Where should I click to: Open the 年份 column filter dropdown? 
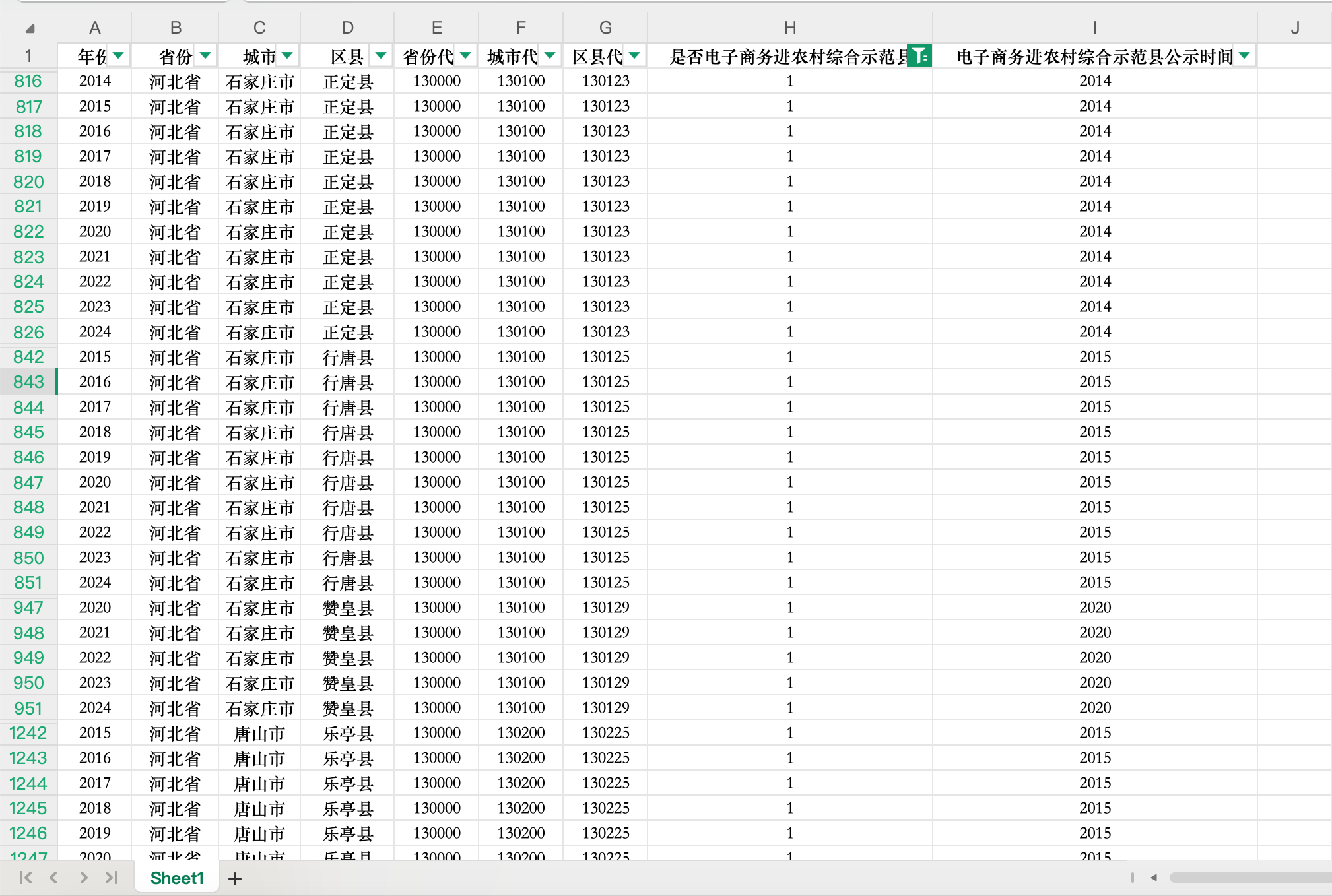click(x=118, y=56)
